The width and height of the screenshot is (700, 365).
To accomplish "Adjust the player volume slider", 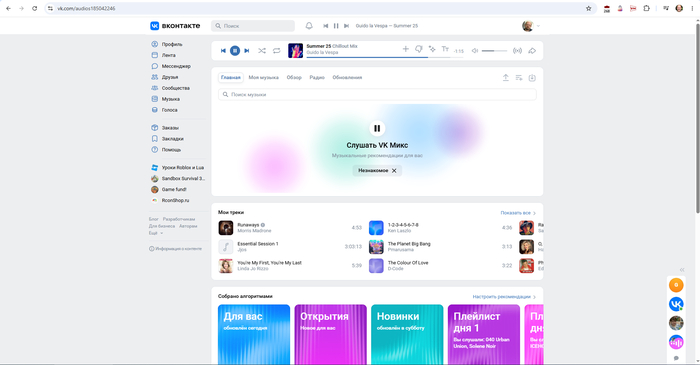I will coord(494,51).
